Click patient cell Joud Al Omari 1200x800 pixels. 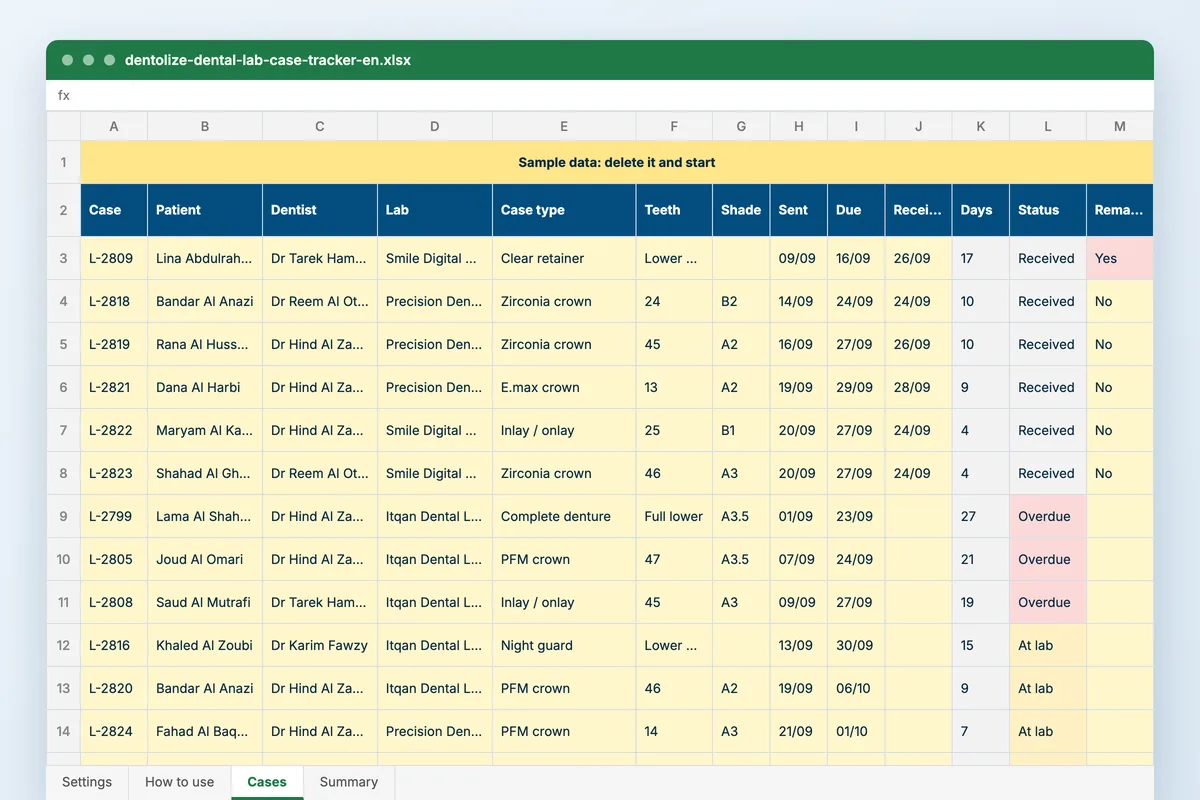205,559
